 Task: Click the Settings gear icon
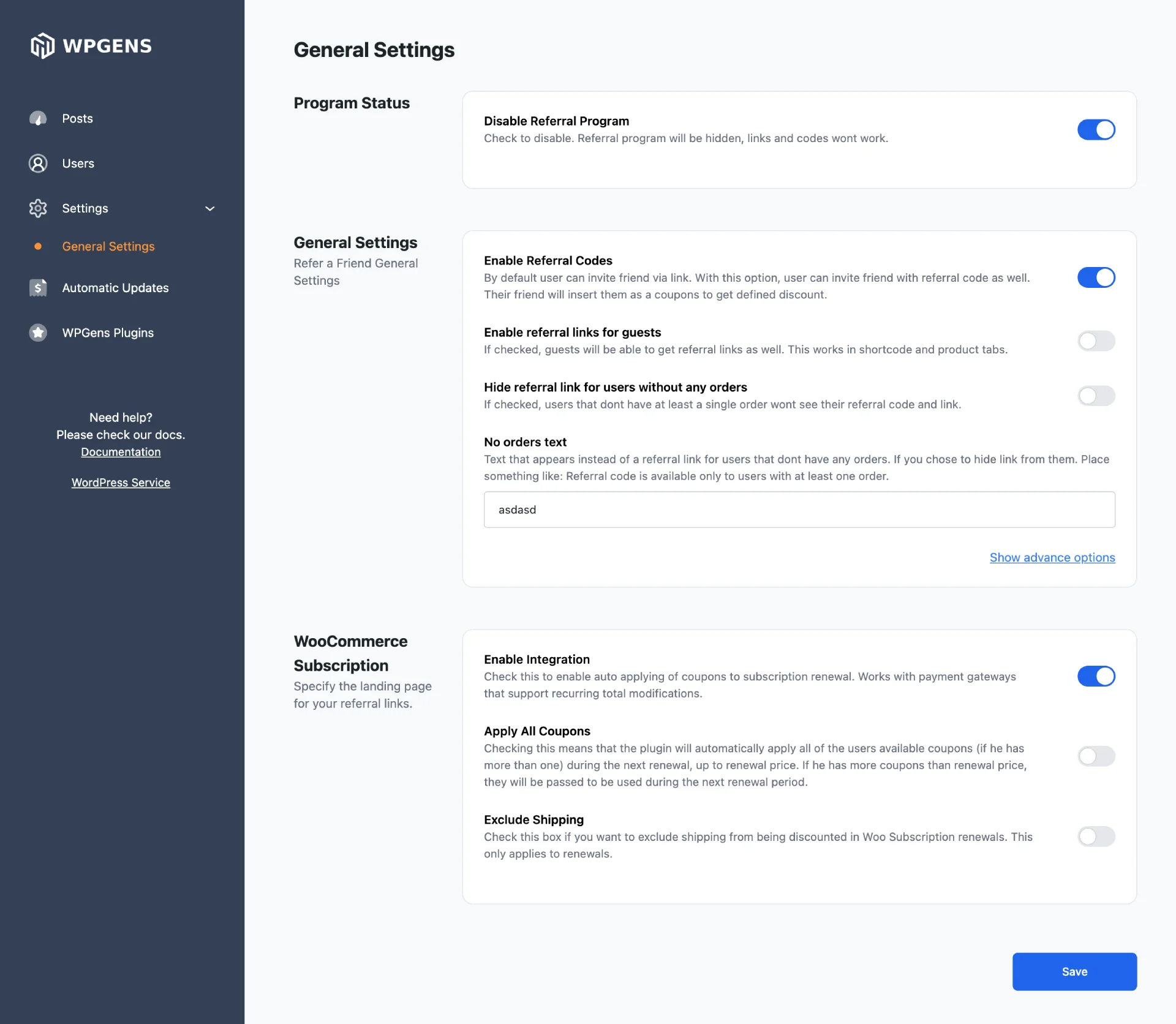38,208
